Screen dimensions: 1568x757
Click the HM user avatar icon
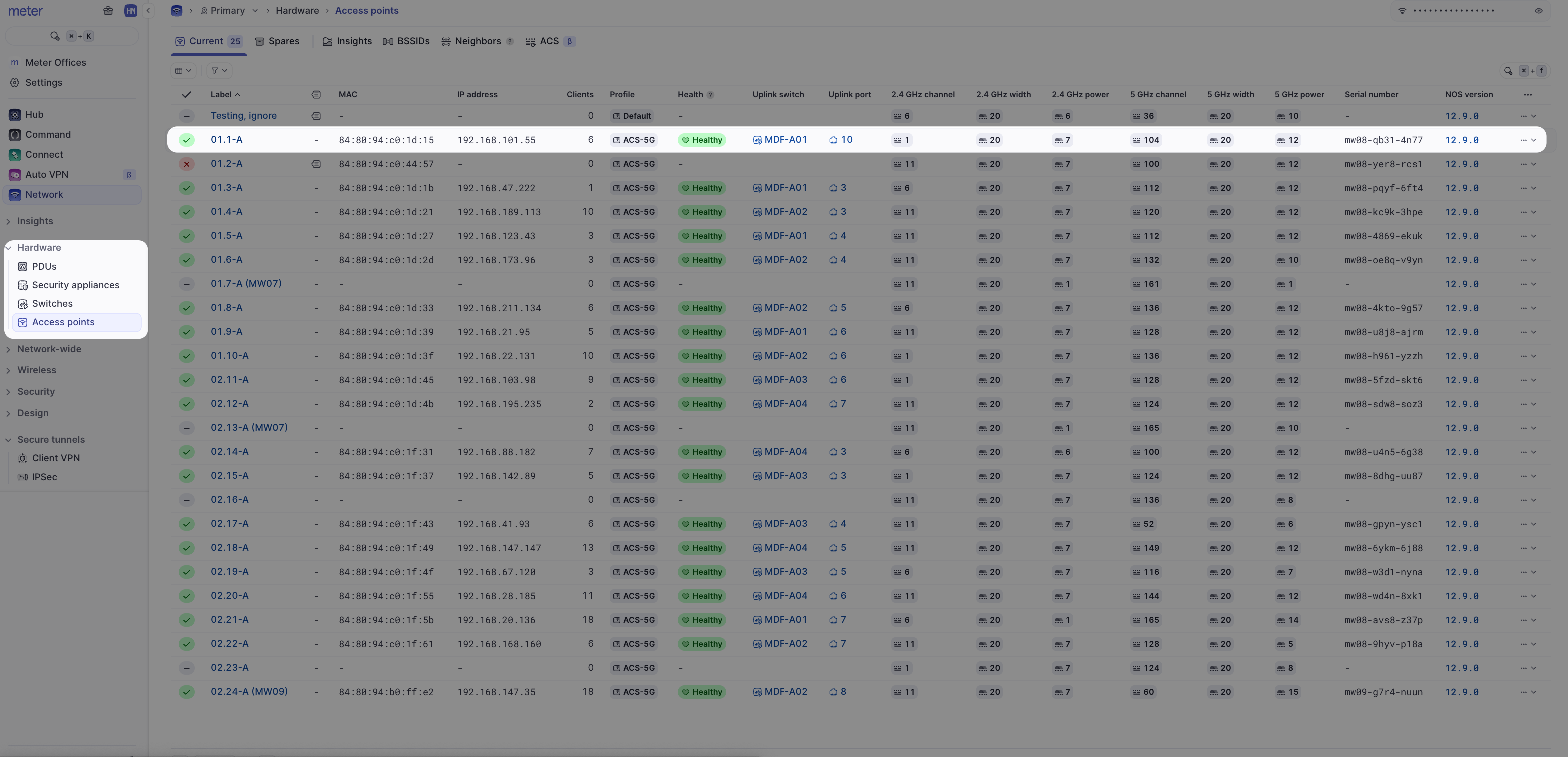pos(130,11)
